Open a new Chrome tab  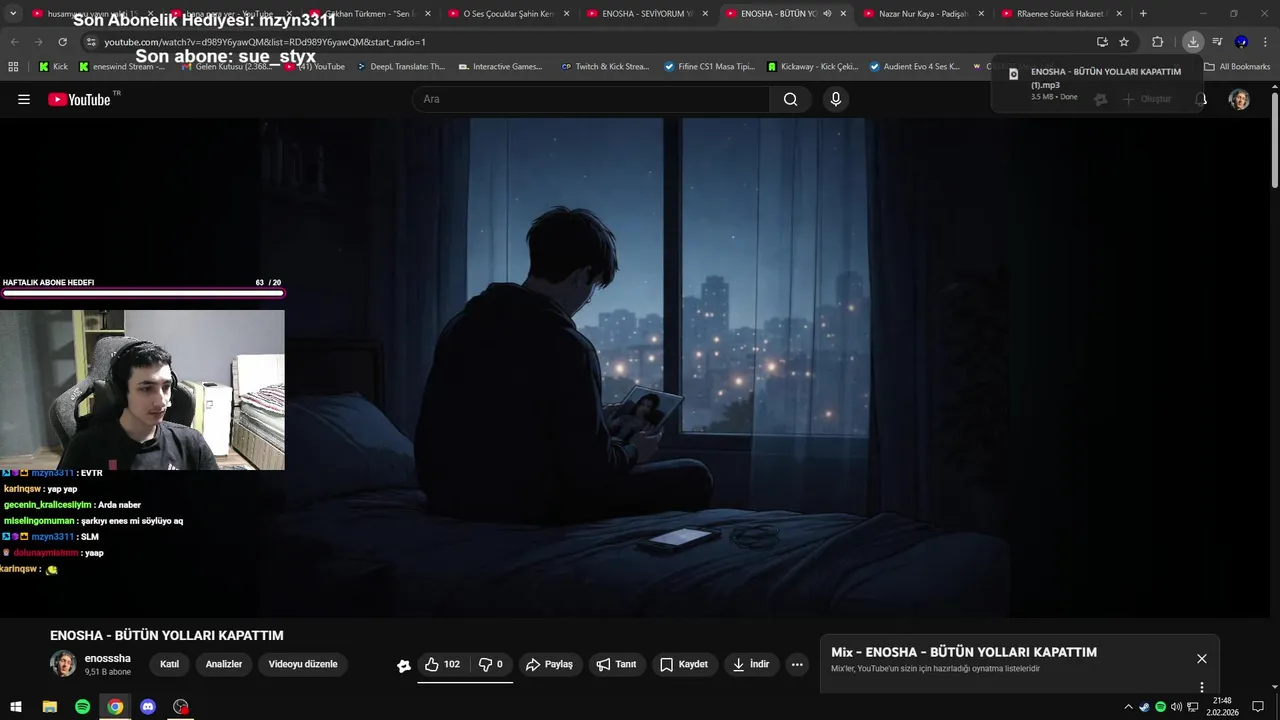coord(1143,14)
